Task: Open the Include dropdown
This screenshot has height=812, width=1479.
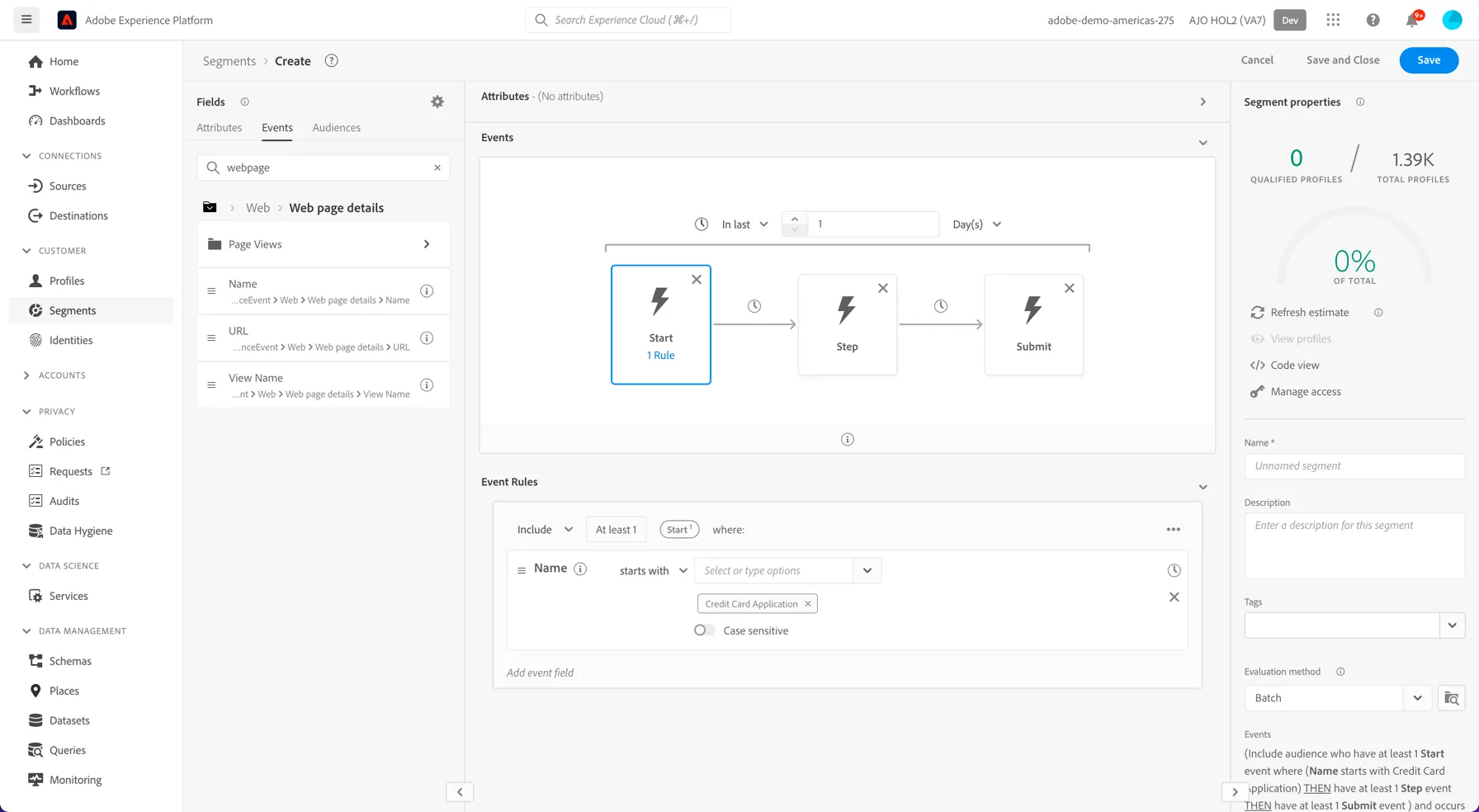Action: [545, 530]
